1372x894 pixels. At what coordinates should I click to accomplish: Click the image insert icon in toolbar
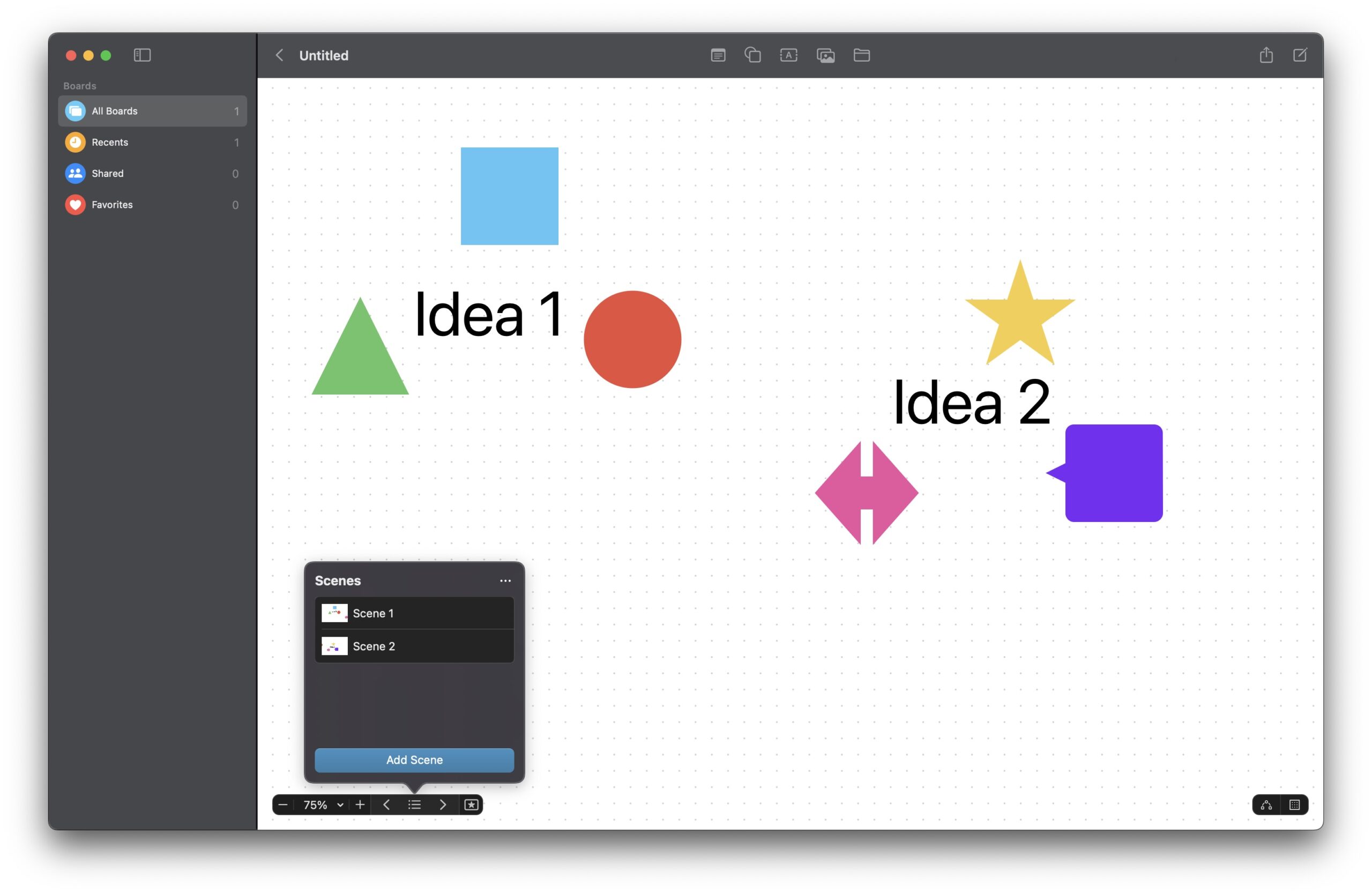[826, 55]
